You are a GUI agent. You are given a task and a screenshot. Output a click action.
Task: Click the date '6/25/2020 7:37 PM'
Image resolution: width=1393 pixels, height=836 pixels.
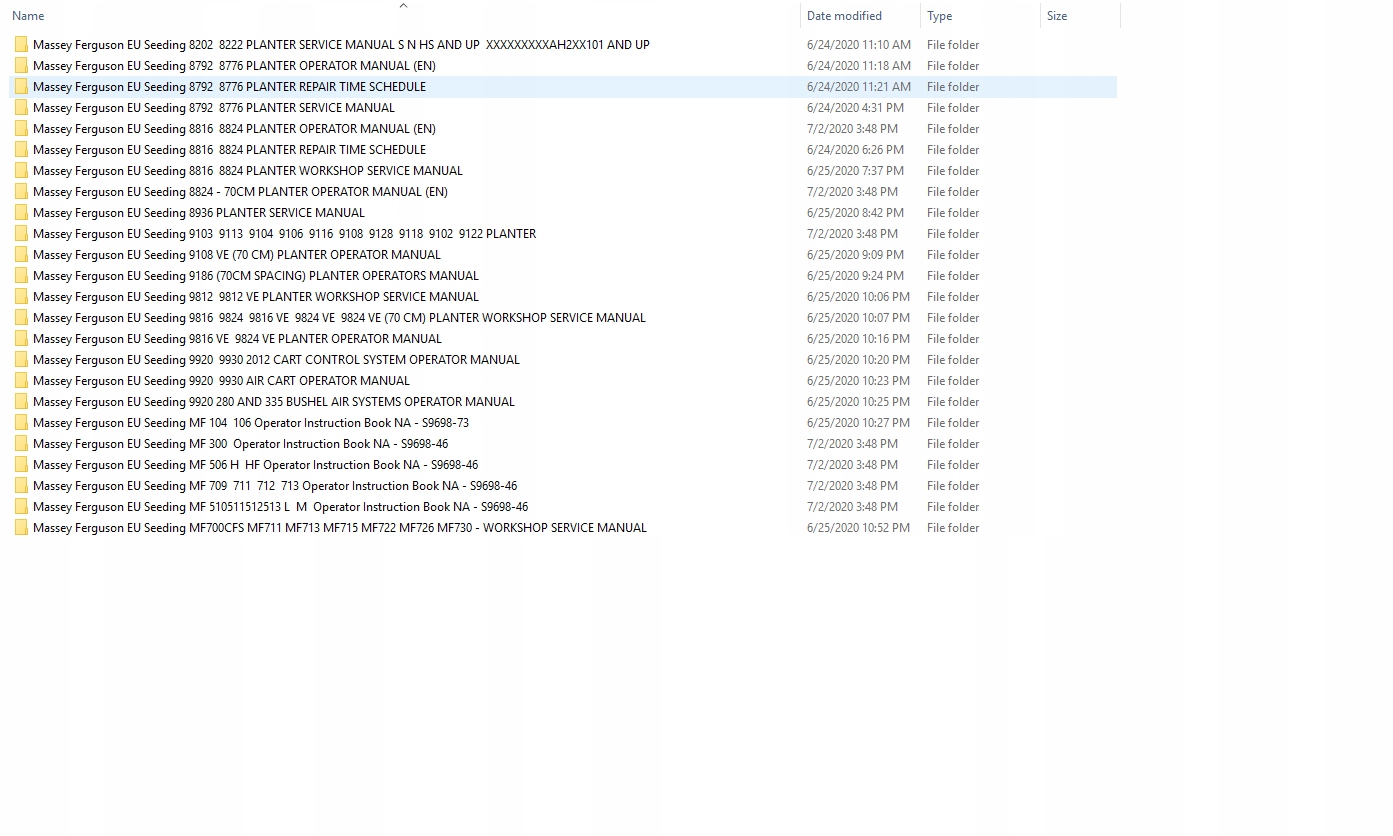855,171
